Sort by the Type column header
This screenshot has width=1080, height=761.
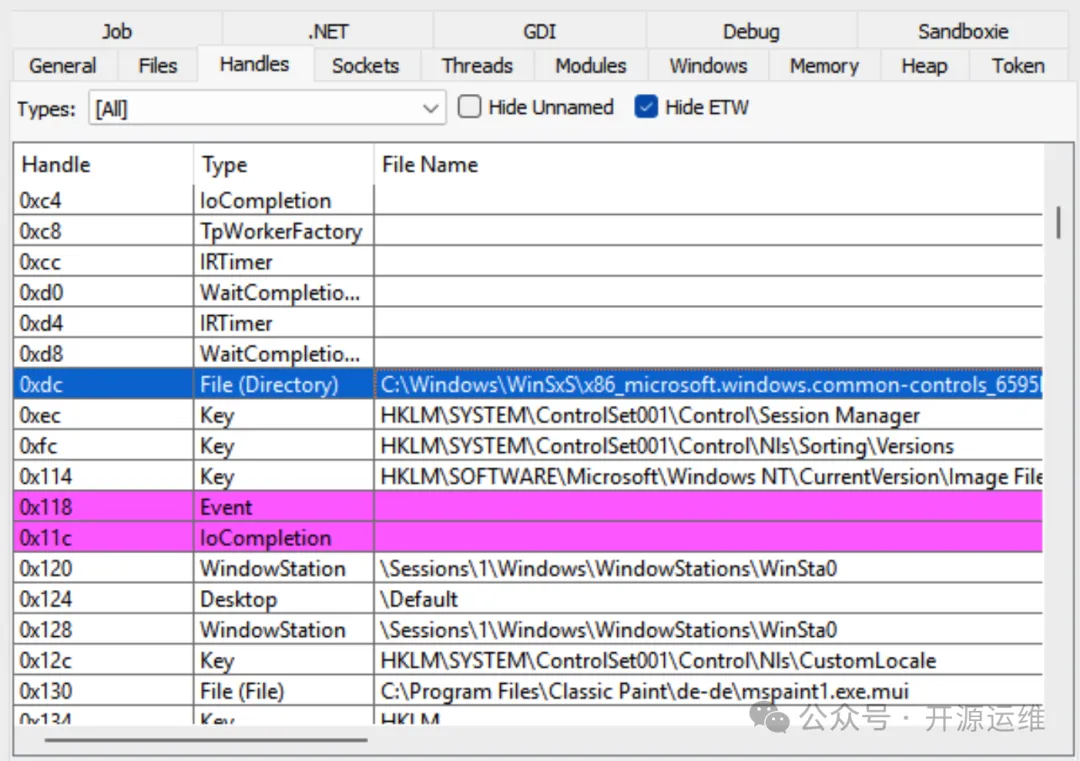tap(224, 165)
